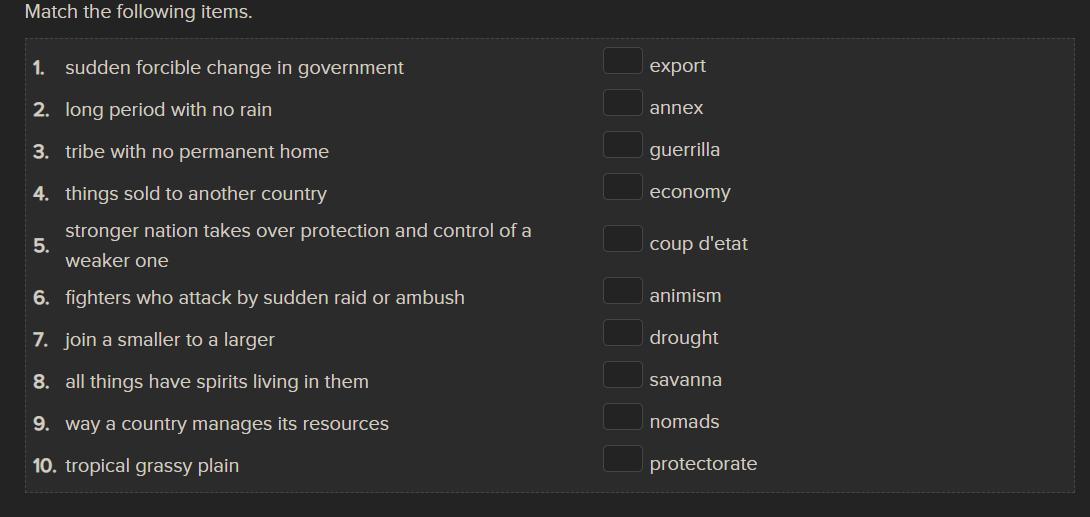1090x517 pixels.
Task: Click the 'things sold to another country' definition
Action: point(196,194)
